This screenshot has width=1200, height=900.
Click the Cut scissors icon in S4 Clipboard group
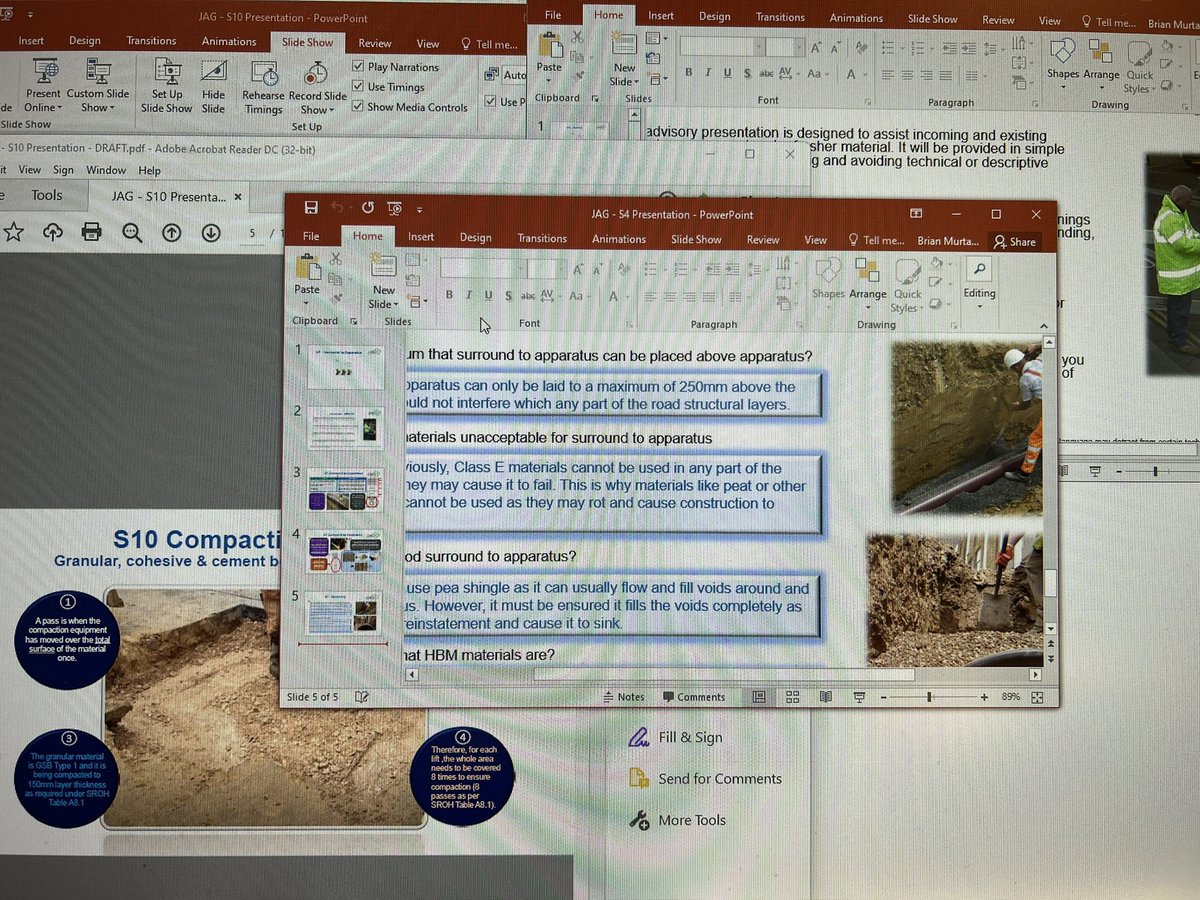coord(336,258)
